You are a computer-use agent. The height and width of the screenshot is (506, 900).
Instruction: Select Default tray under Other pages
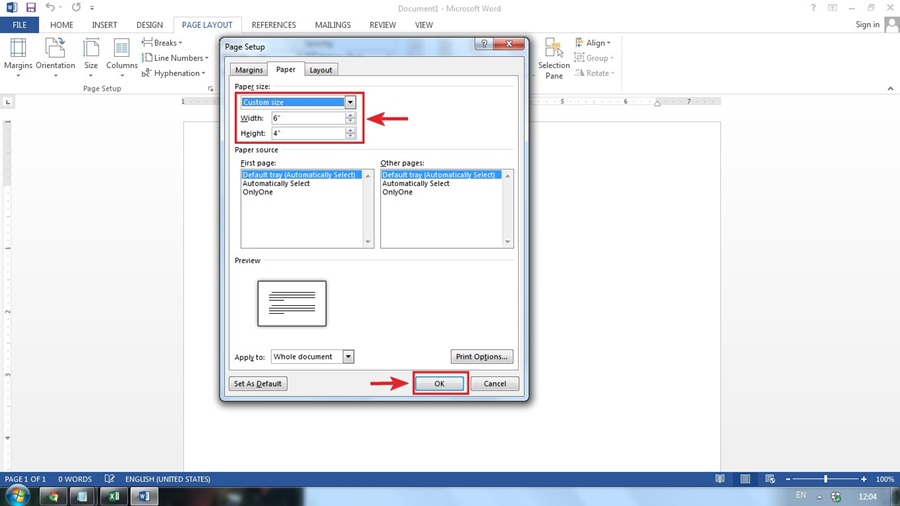click(x=441, y=175)
